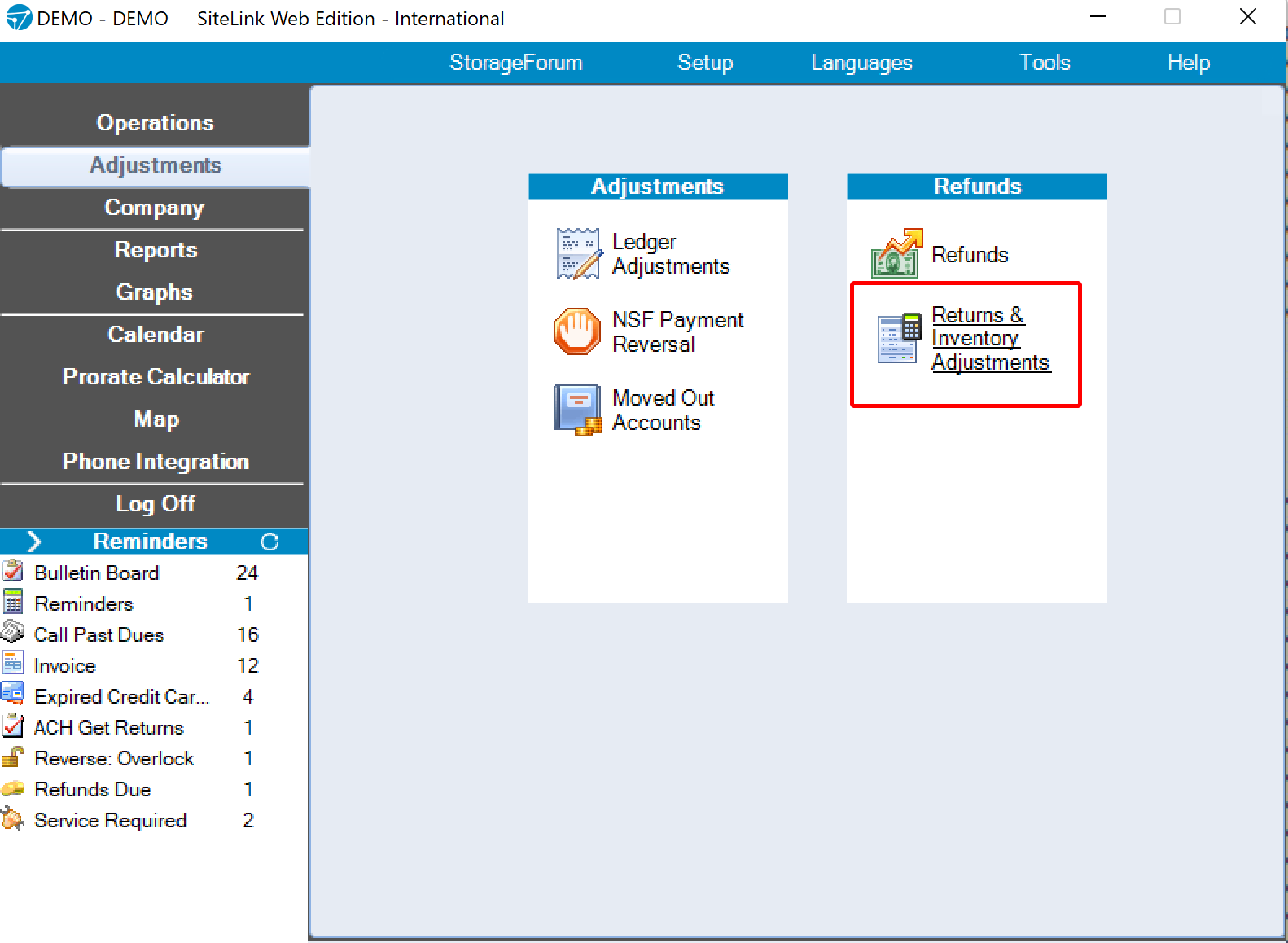Select the Adjustments sidebar tab

point(155,165)
